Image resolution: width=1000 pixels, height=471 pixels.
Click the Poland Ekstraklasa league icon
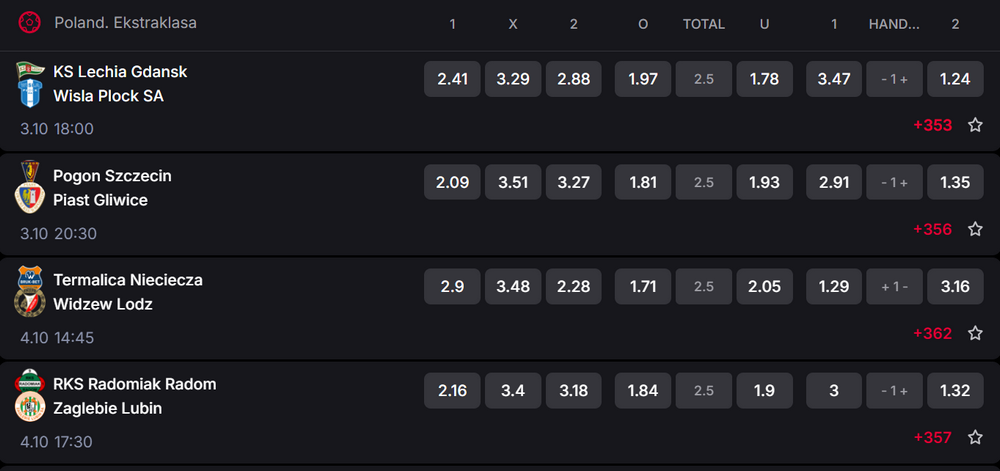[x=30, y=21]
